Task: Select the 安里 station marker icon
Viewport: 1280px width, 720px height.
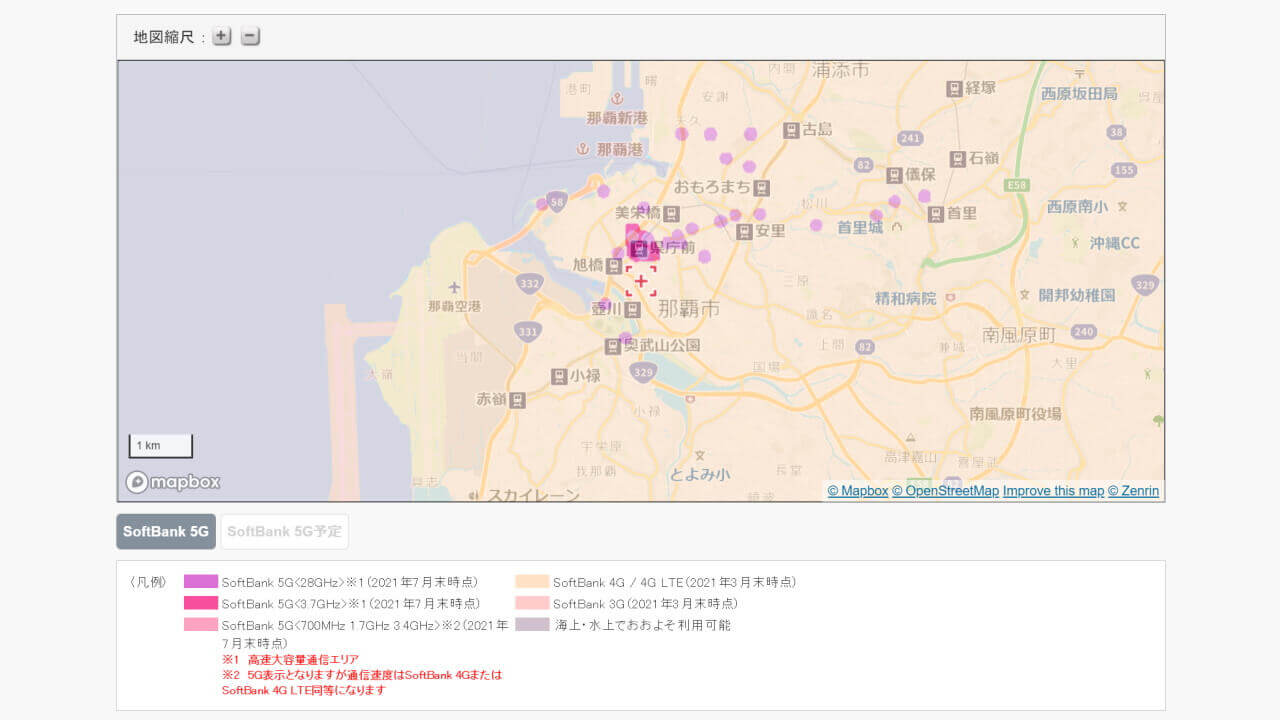Action: 744,232
